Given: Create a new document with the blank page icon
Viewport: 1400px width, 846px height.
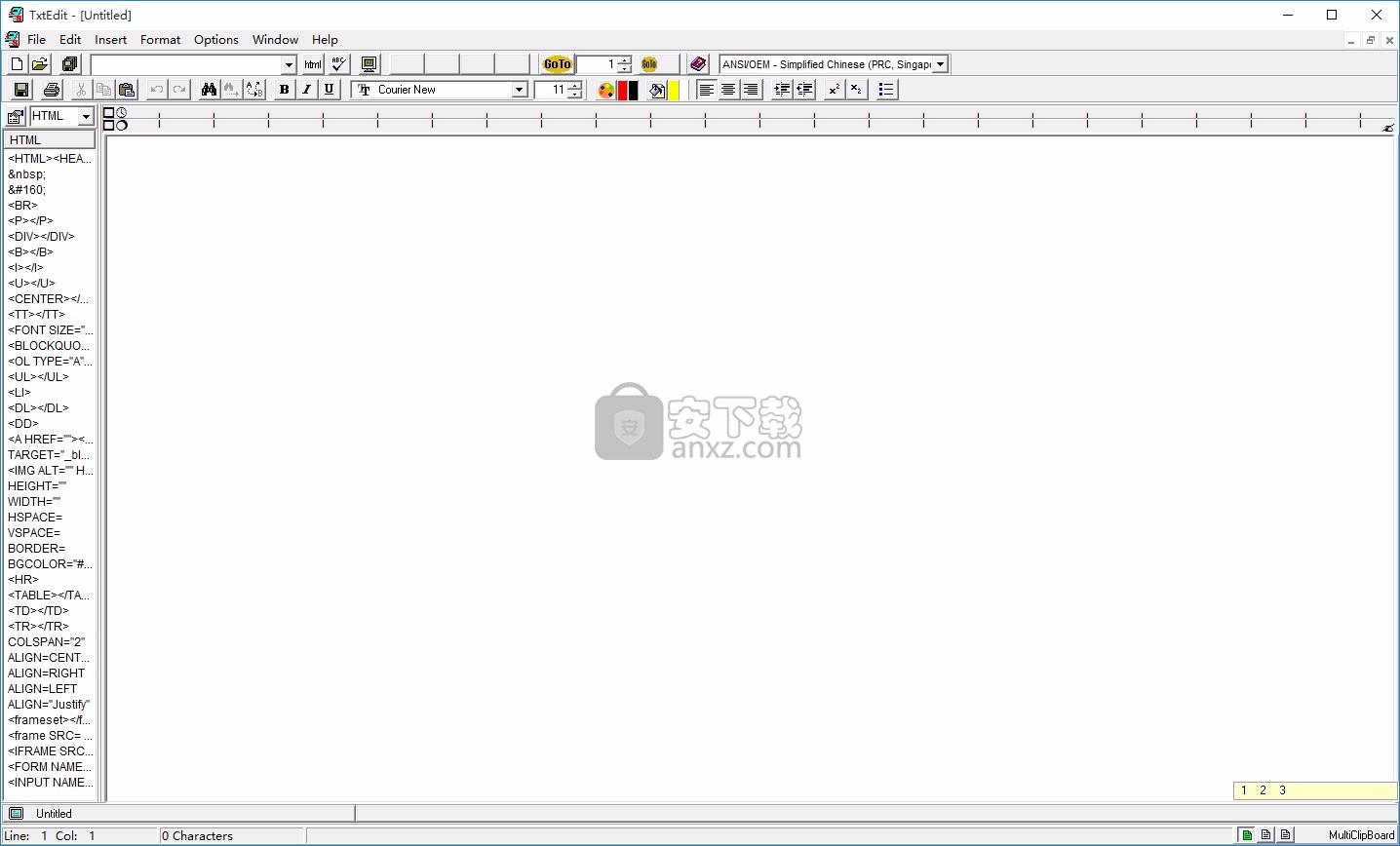Looking at the screenshot, I should (17, 64).
